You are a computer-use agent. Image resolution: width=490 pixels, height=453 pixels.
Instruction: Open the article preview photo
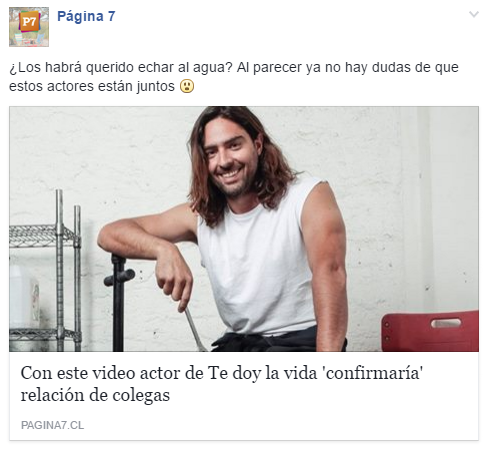point(244,229)
